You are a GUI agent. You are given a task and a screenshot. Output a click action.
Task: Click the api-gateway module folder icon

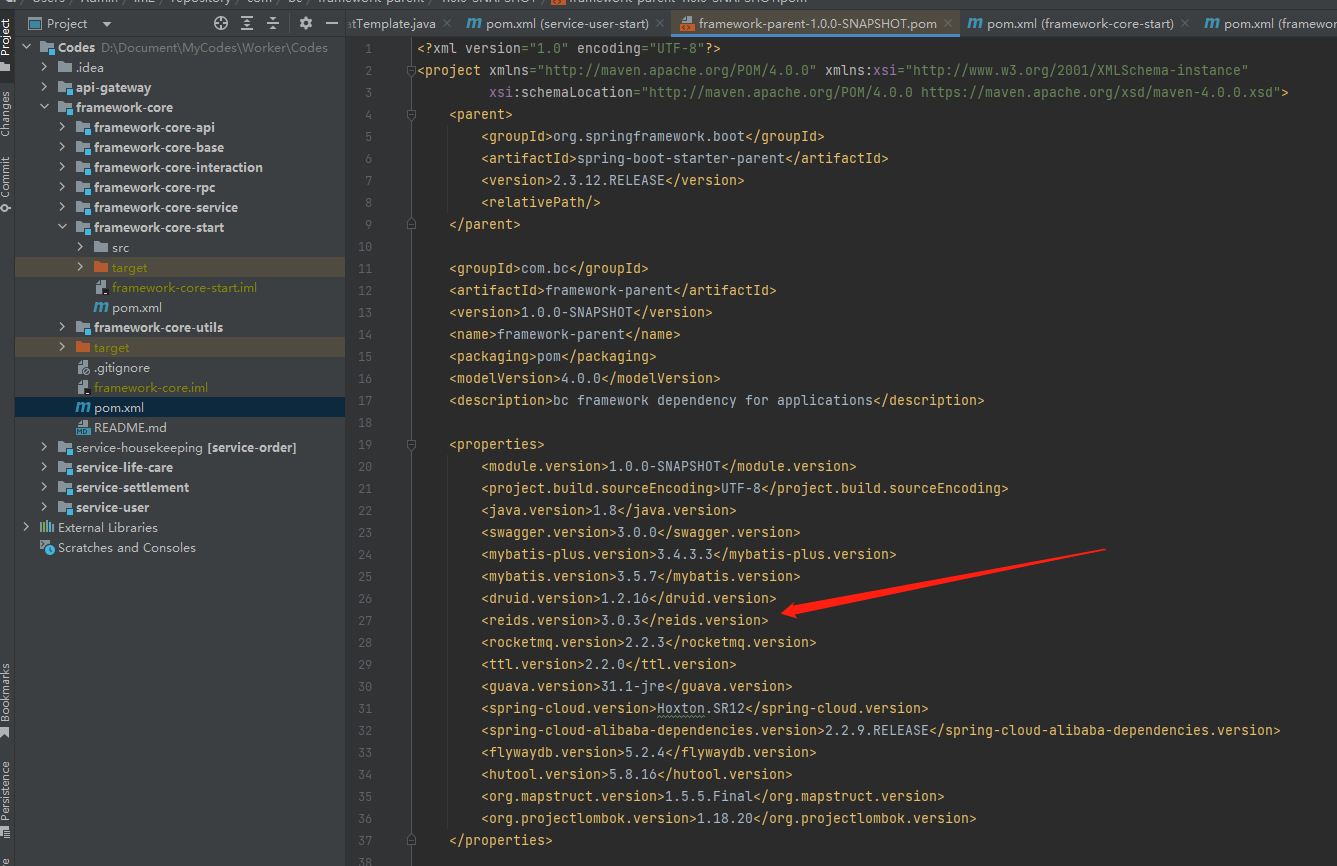(x=65, y=87)
